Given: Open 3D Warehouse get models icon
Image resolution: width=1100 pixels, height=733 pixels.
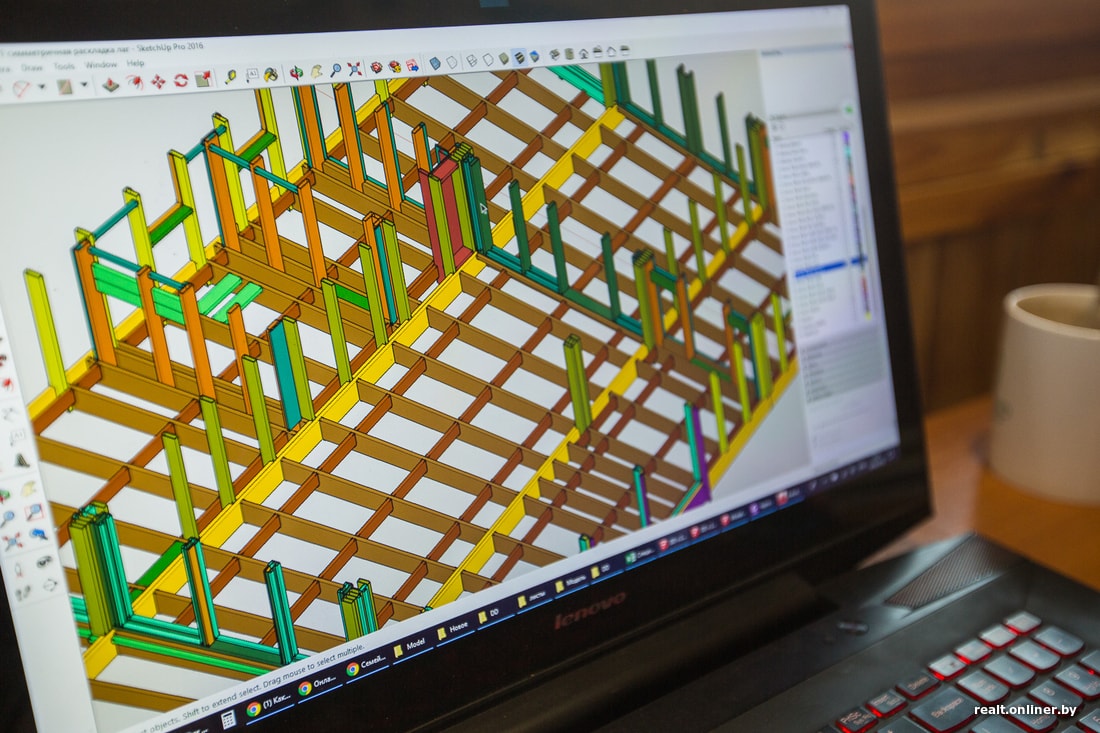Looking at the screenshot, I should coord(376,67).
